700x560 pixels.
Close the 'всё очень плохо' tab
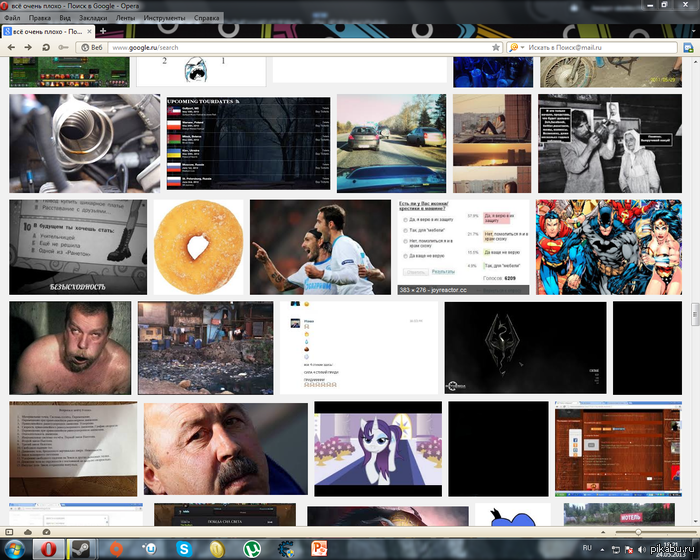(89, 32)
